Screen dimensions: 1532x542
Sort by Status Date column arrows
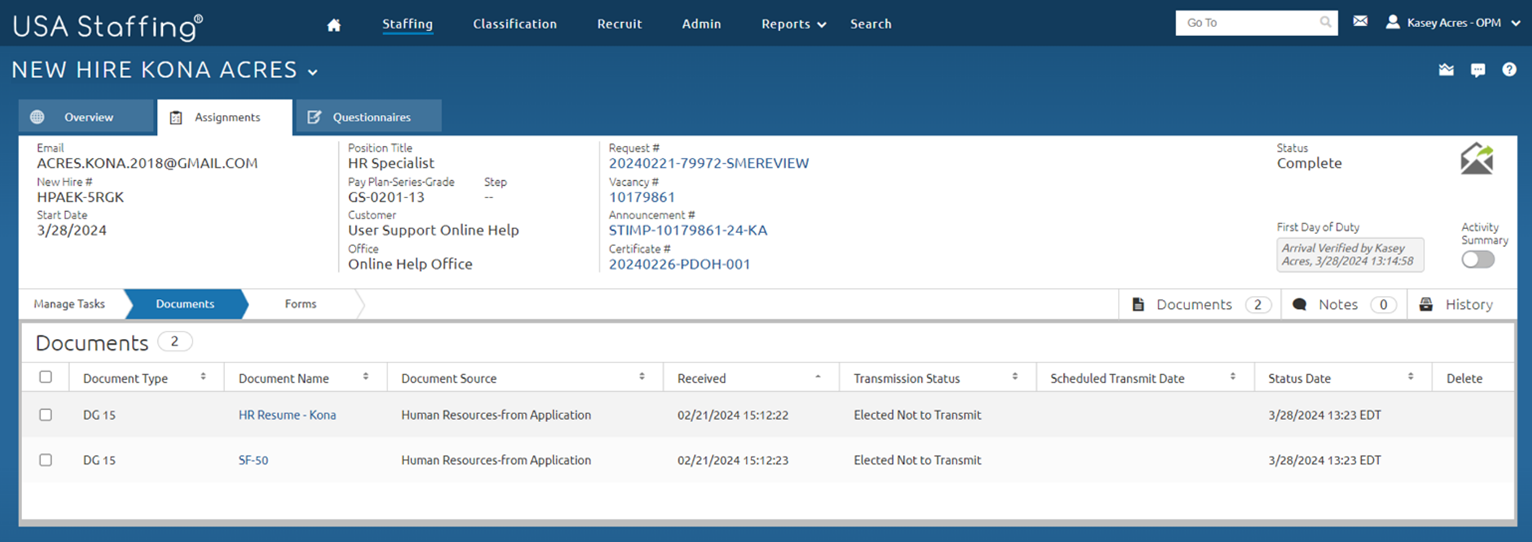tap(1410, 377)
